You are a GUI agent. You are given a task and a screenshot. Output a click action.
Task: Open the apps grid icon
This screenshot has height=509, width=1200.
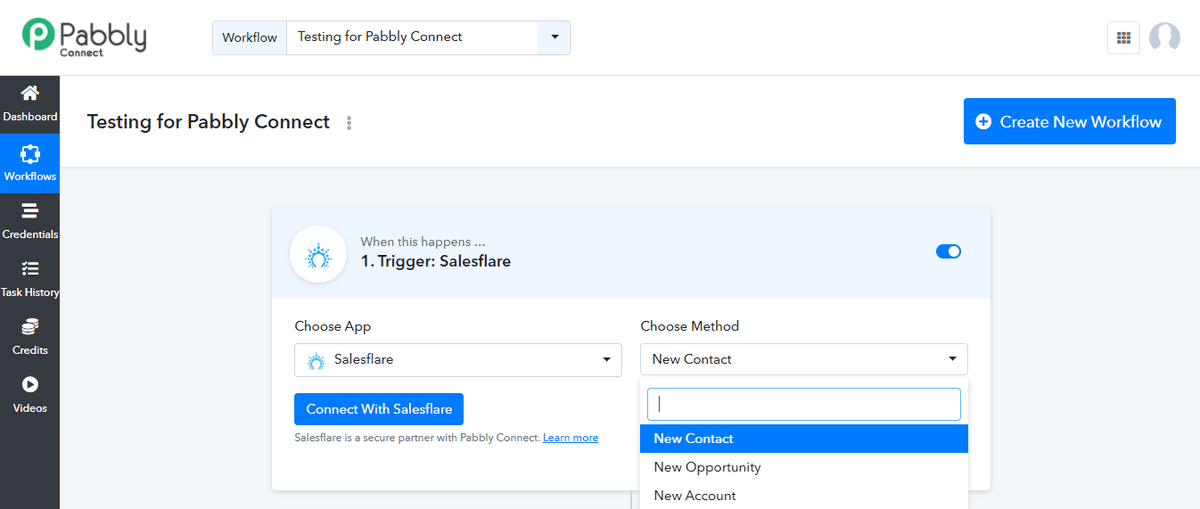pyautogui.click(x=1124, y=37)
